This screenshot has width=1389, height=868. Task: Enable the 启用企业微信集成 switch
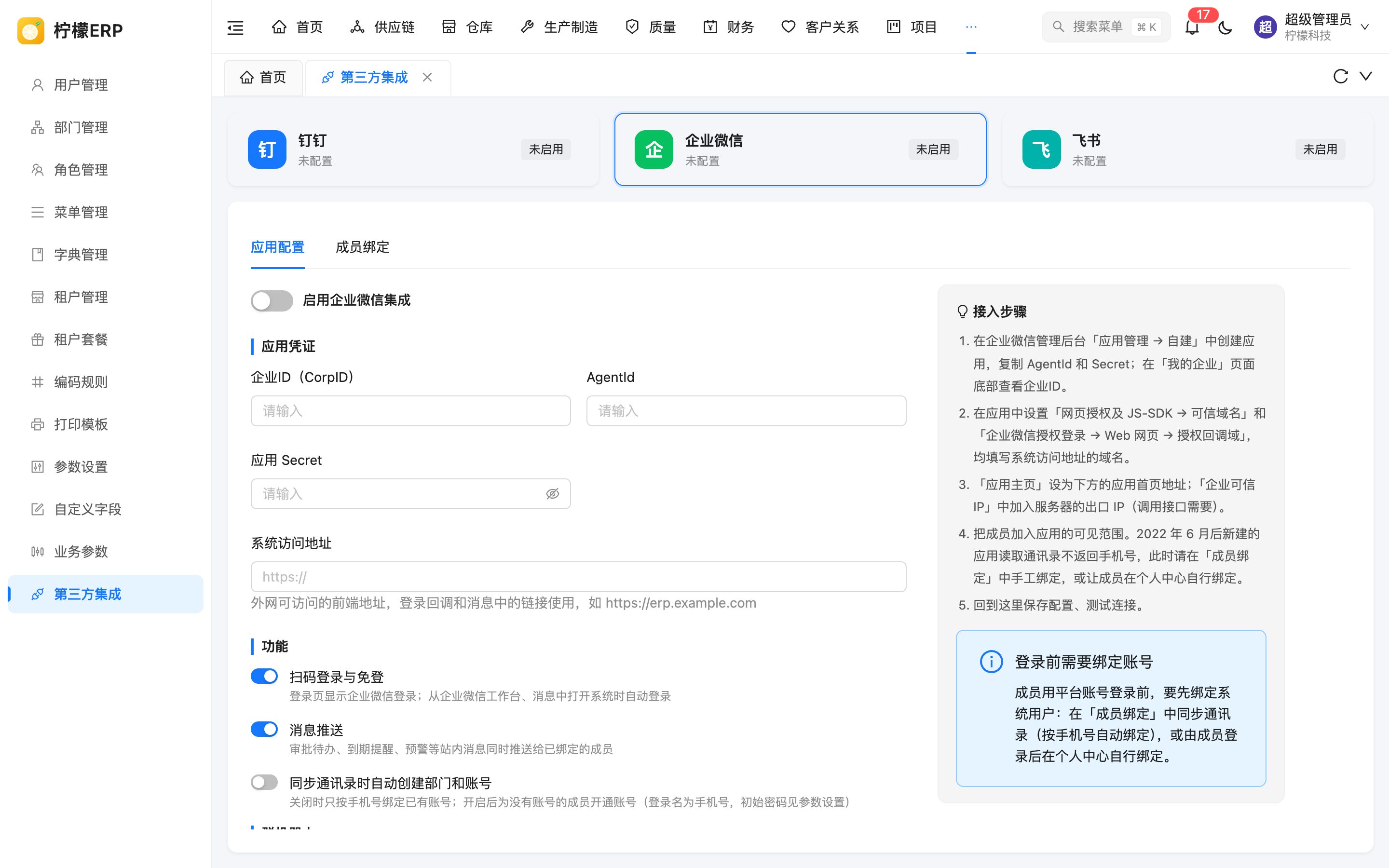click(272, 301)
